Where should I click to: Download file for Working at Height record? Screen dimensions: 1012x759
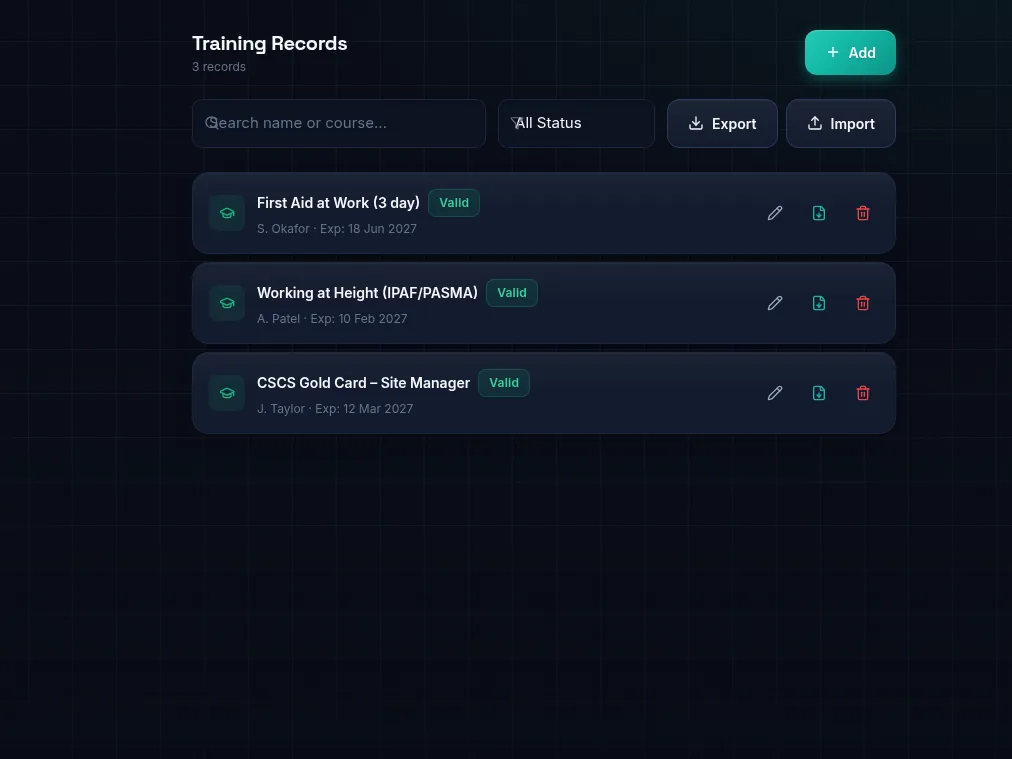(x=818, y=303)
